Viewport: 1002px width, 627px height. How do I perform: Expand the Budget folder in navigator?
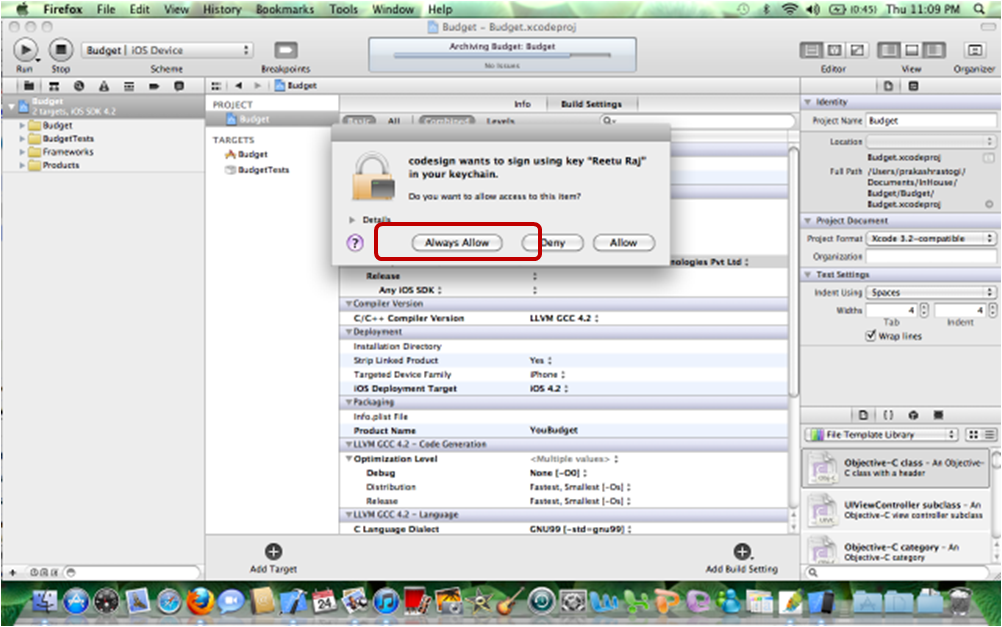point(22,125)
